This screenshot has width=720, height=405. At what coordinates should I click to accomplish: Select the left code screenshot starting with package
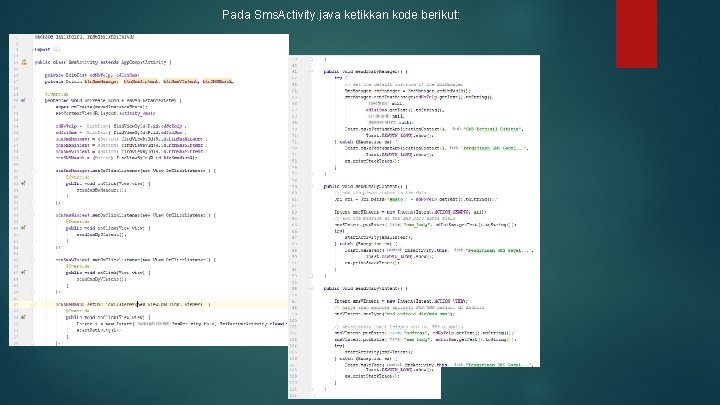(x=149, y=190)
